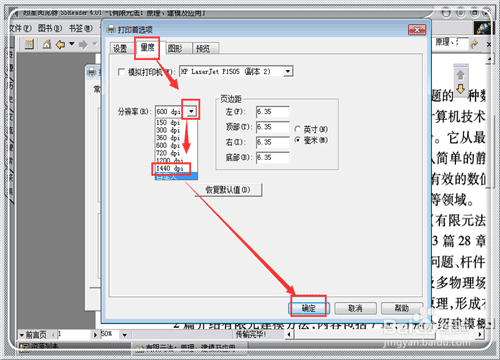The image size is (500, 360).
Task: Click the up arrow page navigation icon
Action: tap(460, 75)
